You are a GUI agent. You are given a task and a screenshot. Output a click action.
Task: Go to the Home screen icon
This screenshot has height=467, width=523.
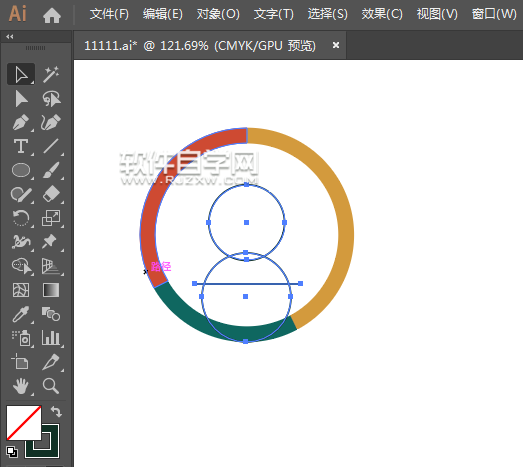coord(52,15)
